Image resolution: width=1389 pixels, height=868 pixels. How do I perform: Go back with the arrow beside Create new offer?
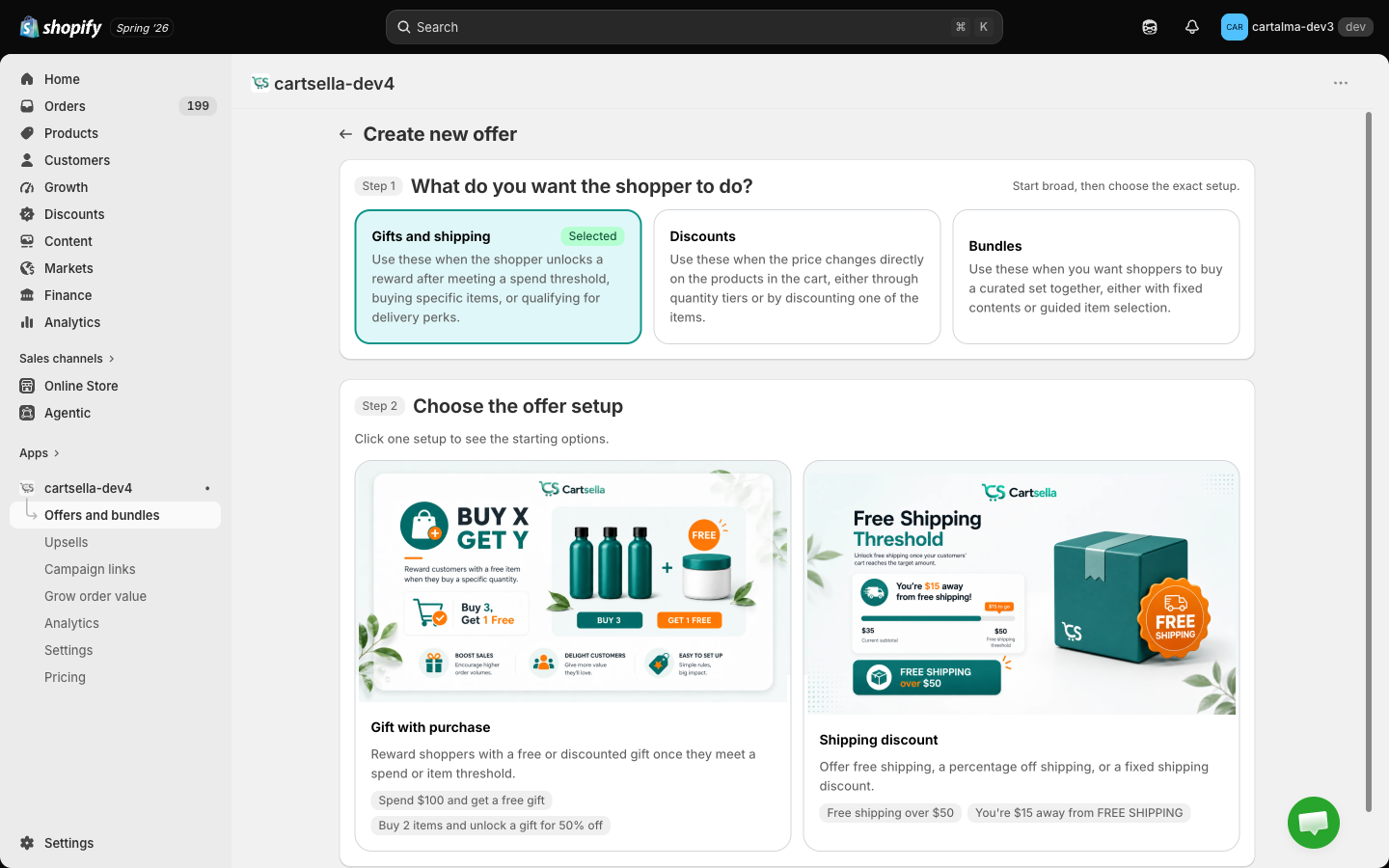pyautogui.click(x=345, y=134)
